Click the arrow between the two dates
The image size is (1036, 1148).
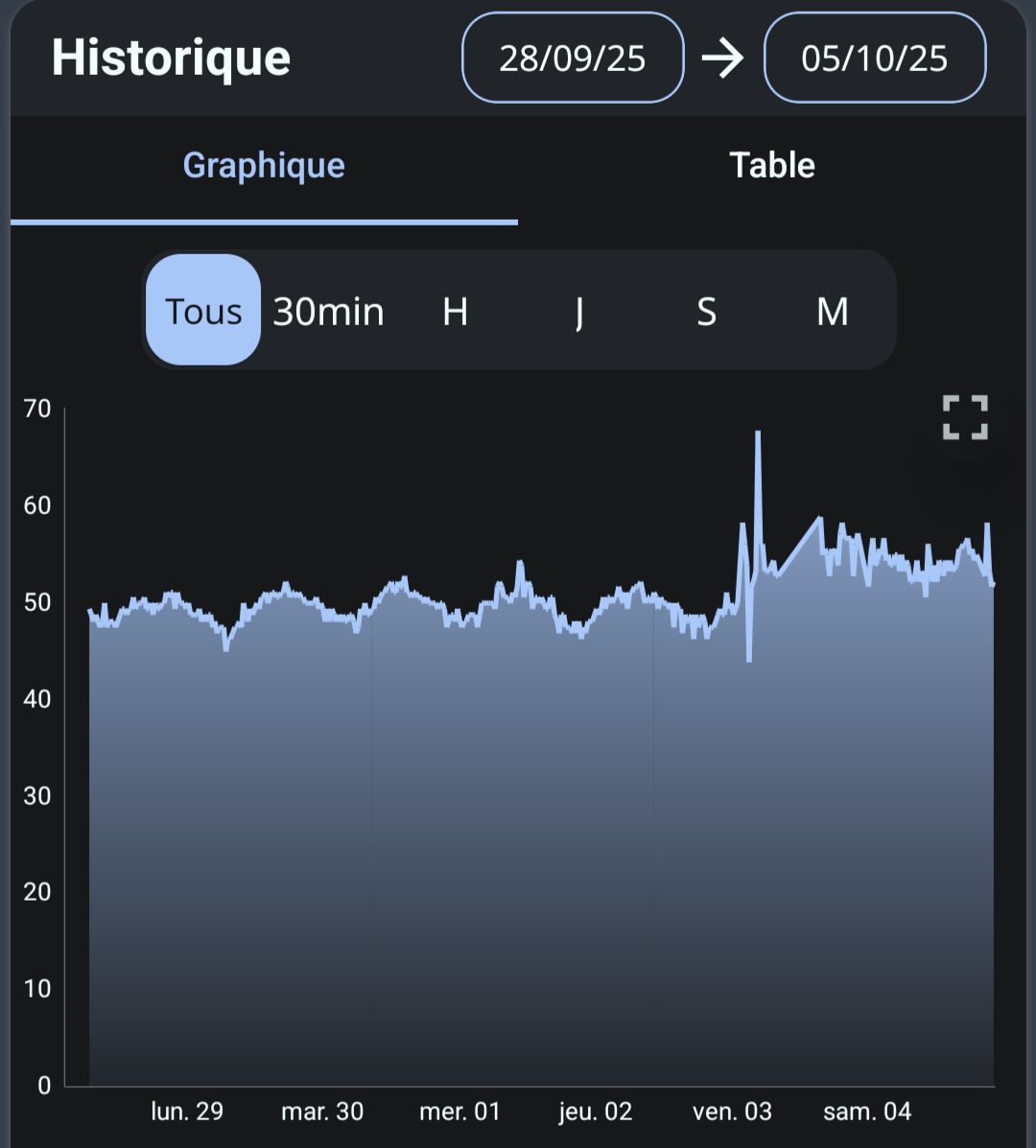[722, 59]
